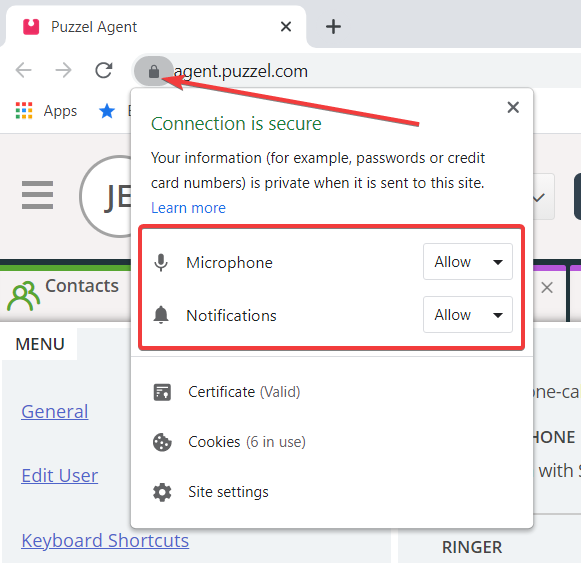Open Certificate (Valid) details
Viewport: 581px width, 563px height.
coord(244,392)
